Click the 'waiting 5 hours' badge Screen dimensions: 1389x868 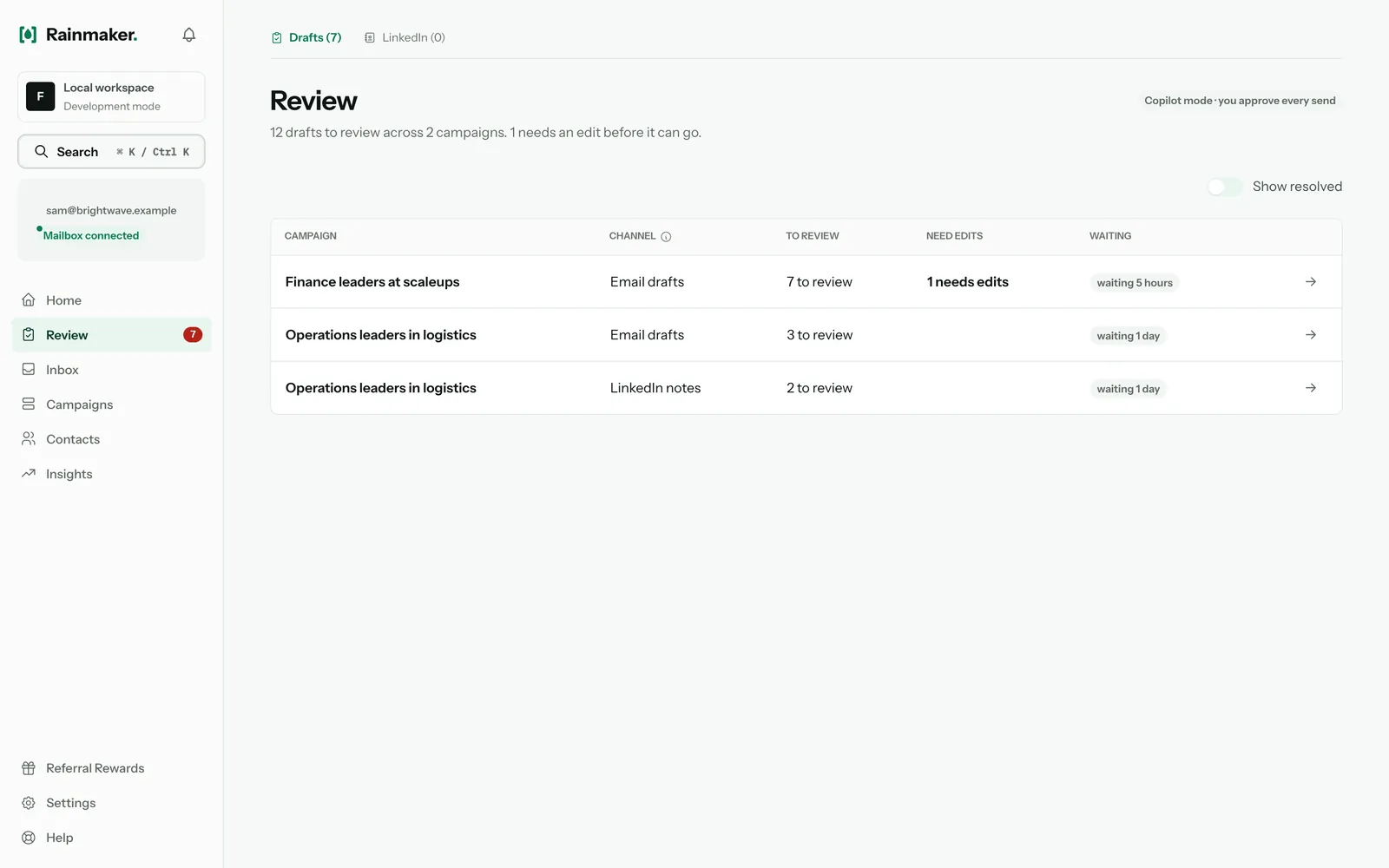click(1135, 283)
